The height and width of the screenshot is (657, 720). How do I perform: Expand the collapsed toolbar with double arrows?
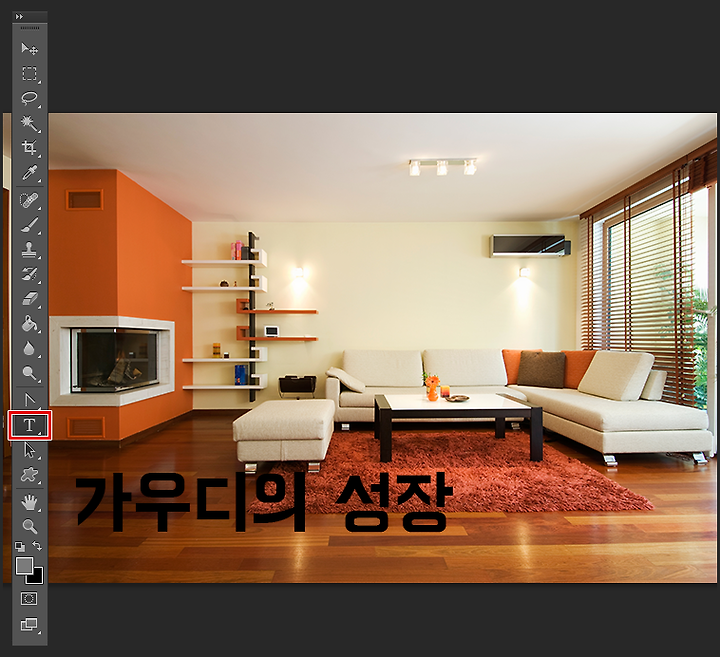[19, 17]
